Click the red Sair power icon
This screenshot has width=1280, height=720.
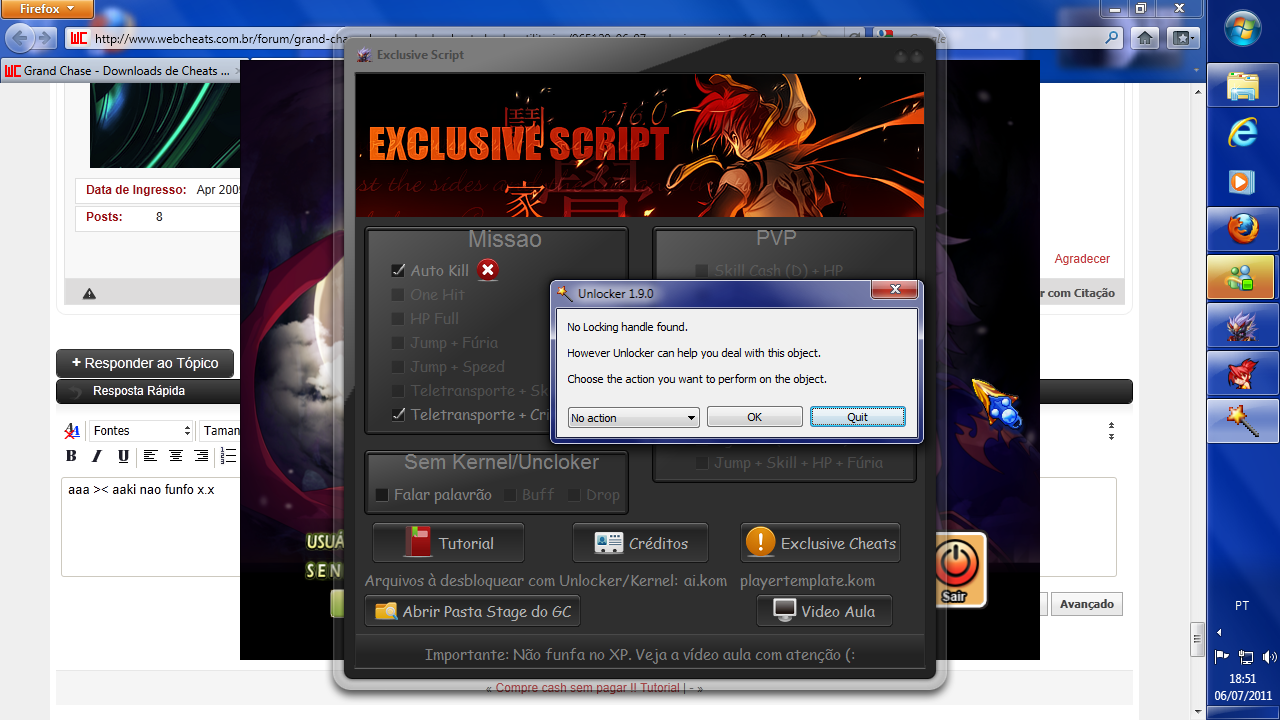[x=957, y=567]
